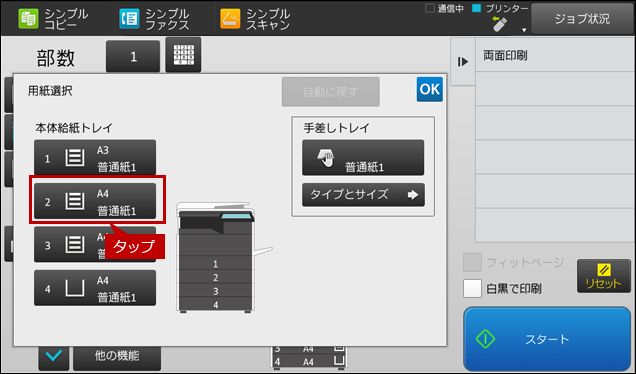Select 両面印刷 in the action panel
Image resolution: width=636 pixels, height=374 pixels.
tap(555, 56)
